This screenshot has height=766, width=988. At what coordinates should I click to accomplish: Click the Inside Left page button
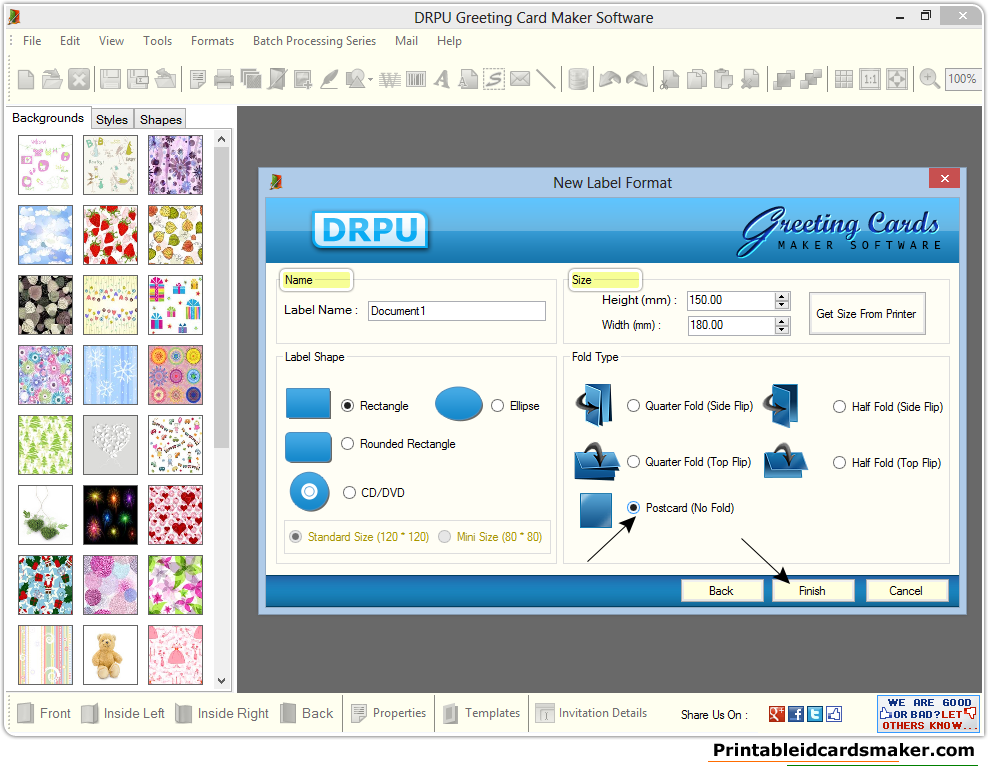point(124,713)
